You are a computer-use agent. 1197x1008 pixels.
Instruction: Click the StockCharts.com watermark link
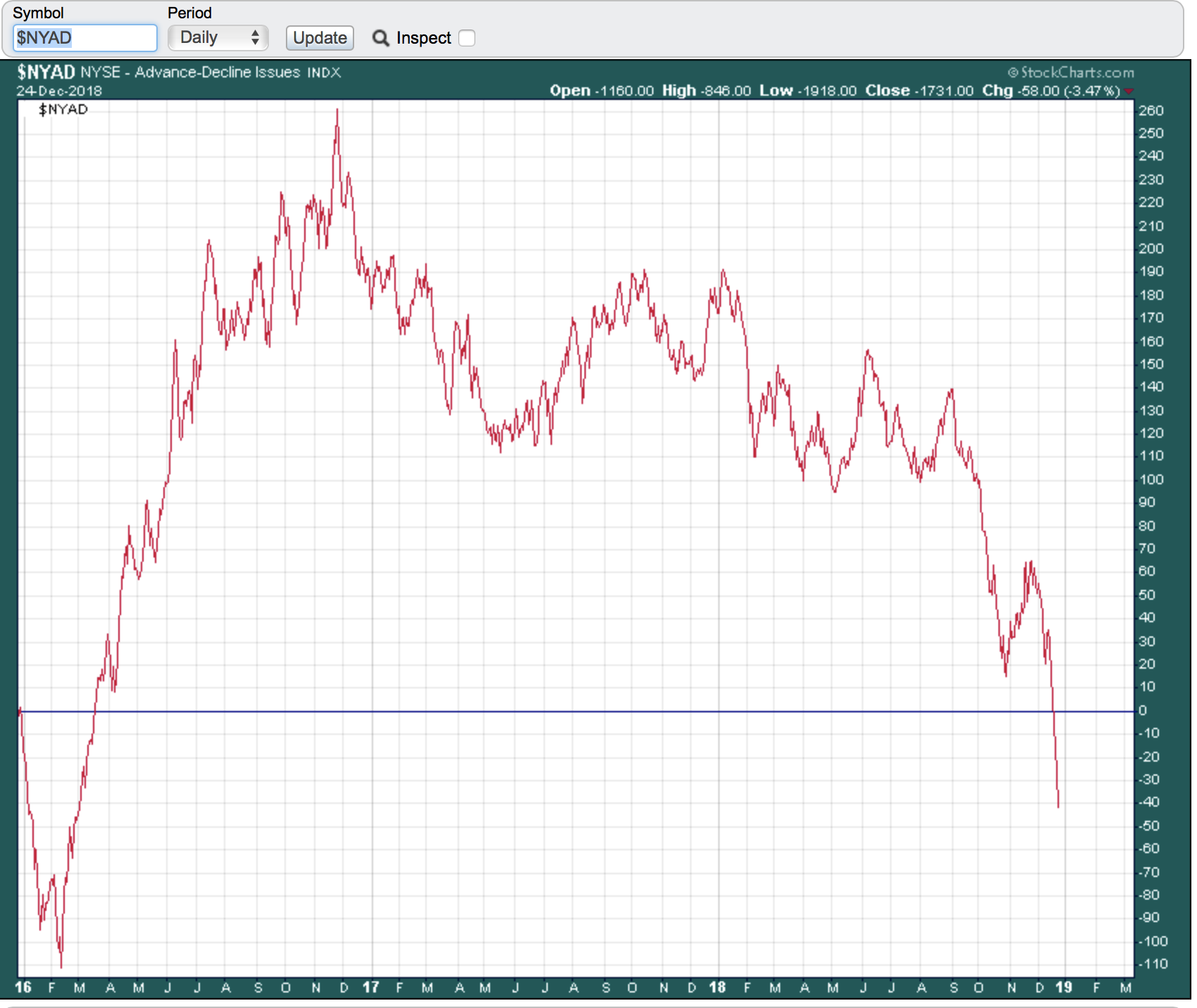click(x=1071, y=73)
